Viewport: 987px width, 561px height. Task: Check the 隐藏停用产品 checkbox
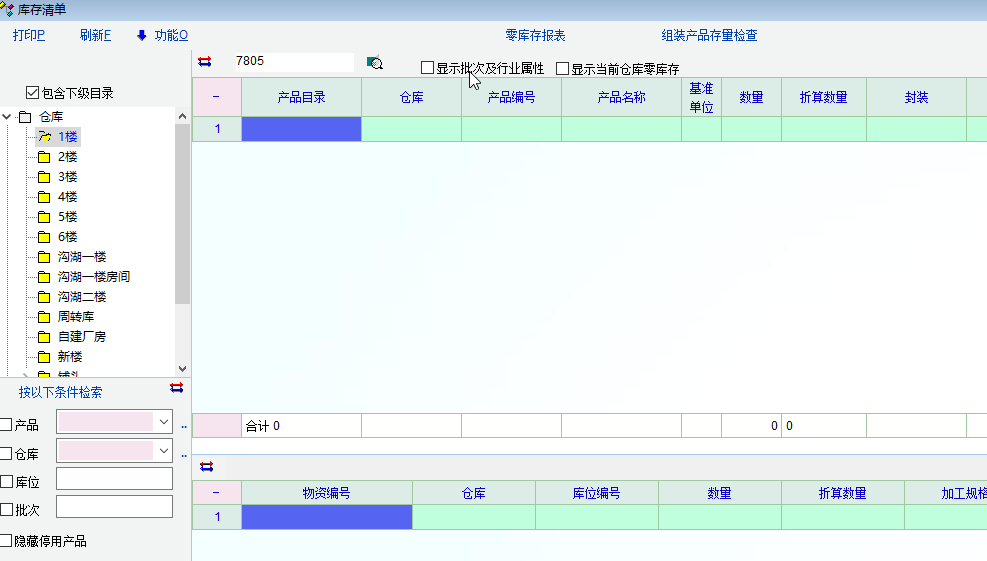(x=7, y=541)
